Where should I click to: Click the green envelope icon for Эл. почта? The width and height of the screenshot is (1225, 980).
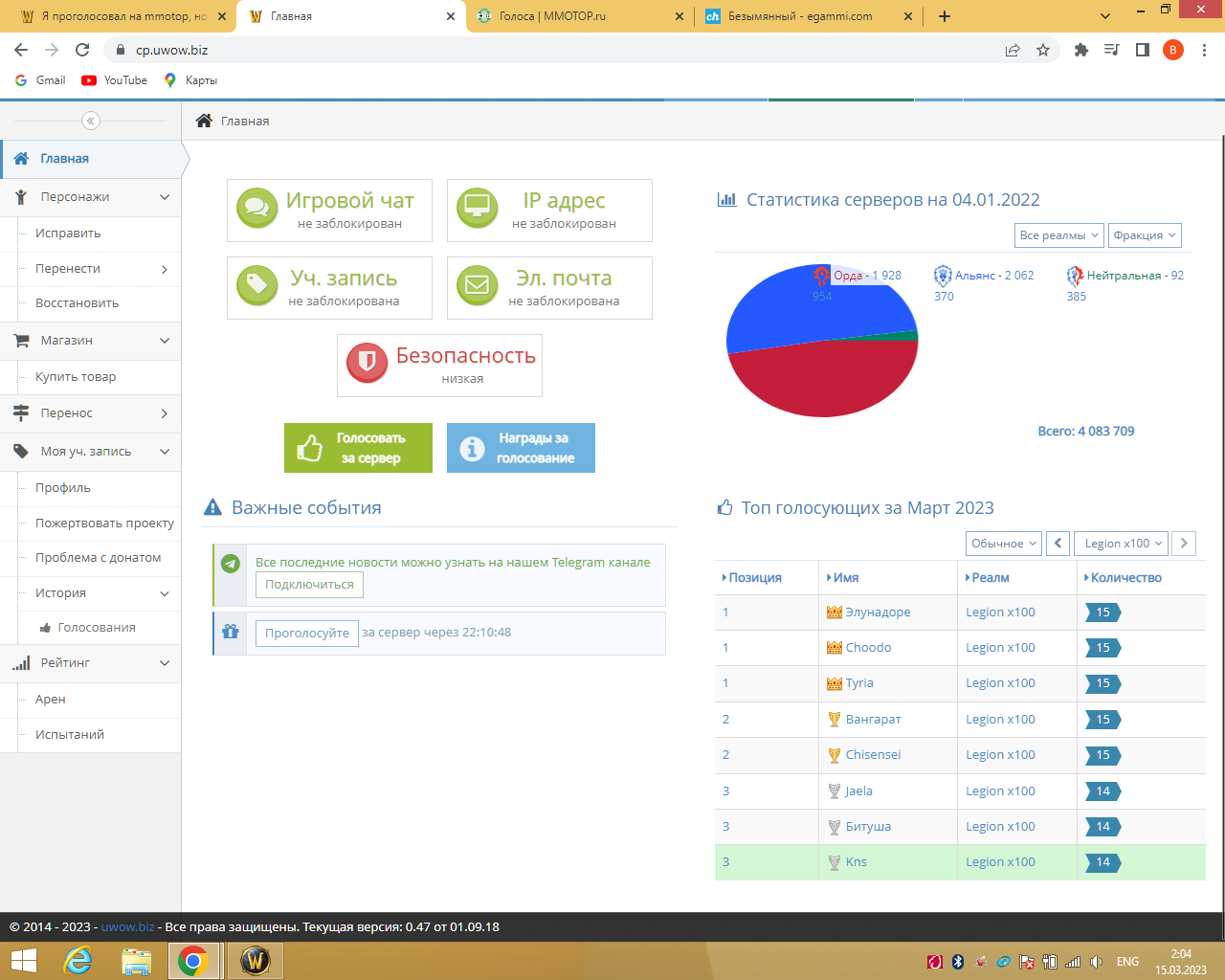pos(477,285)
